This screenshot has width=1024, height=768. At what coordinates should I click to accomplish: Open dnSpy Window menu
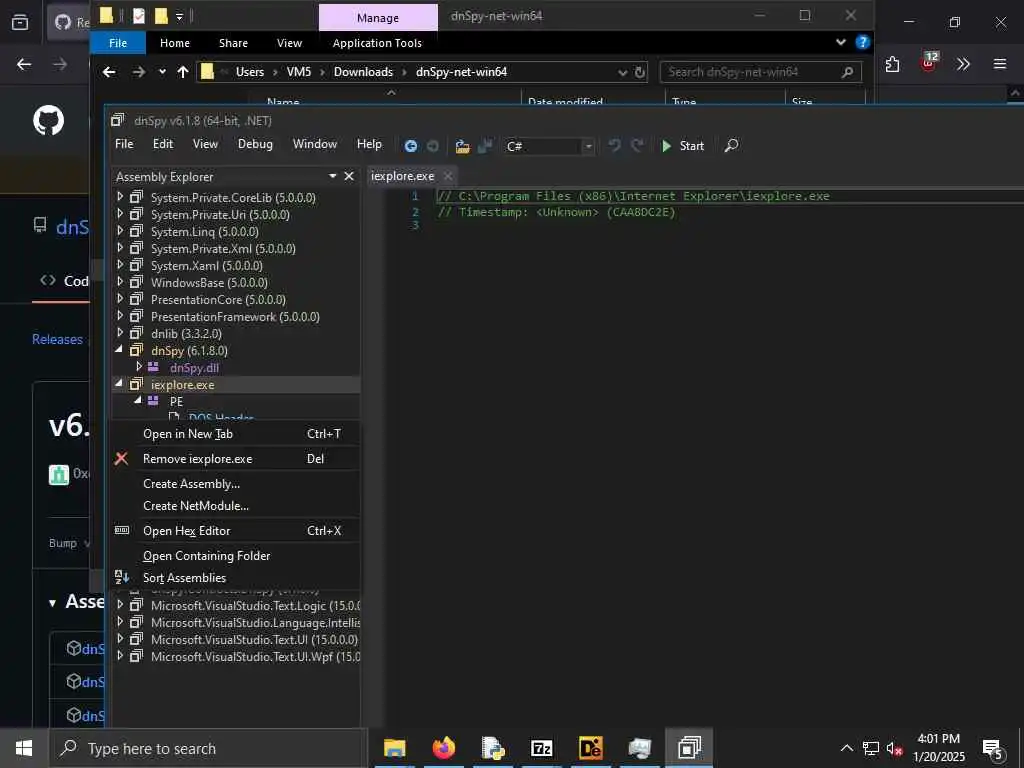tap(315, 144)
